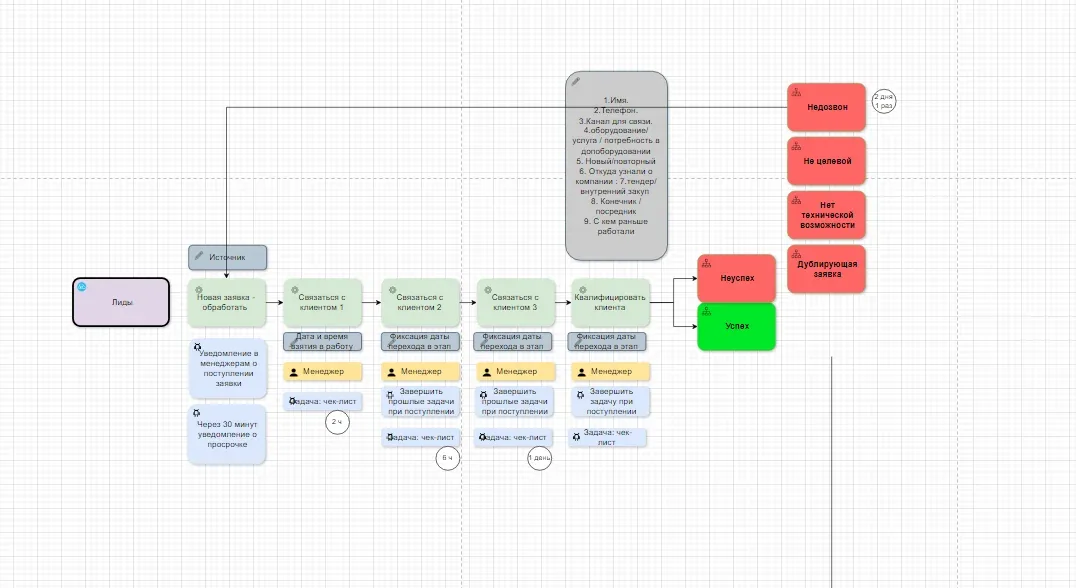The width and height of the screenshot is (1076, 588).
Task: Select the 2 дня 1 раз circle near Недозвон
Action: click(884, 102)
